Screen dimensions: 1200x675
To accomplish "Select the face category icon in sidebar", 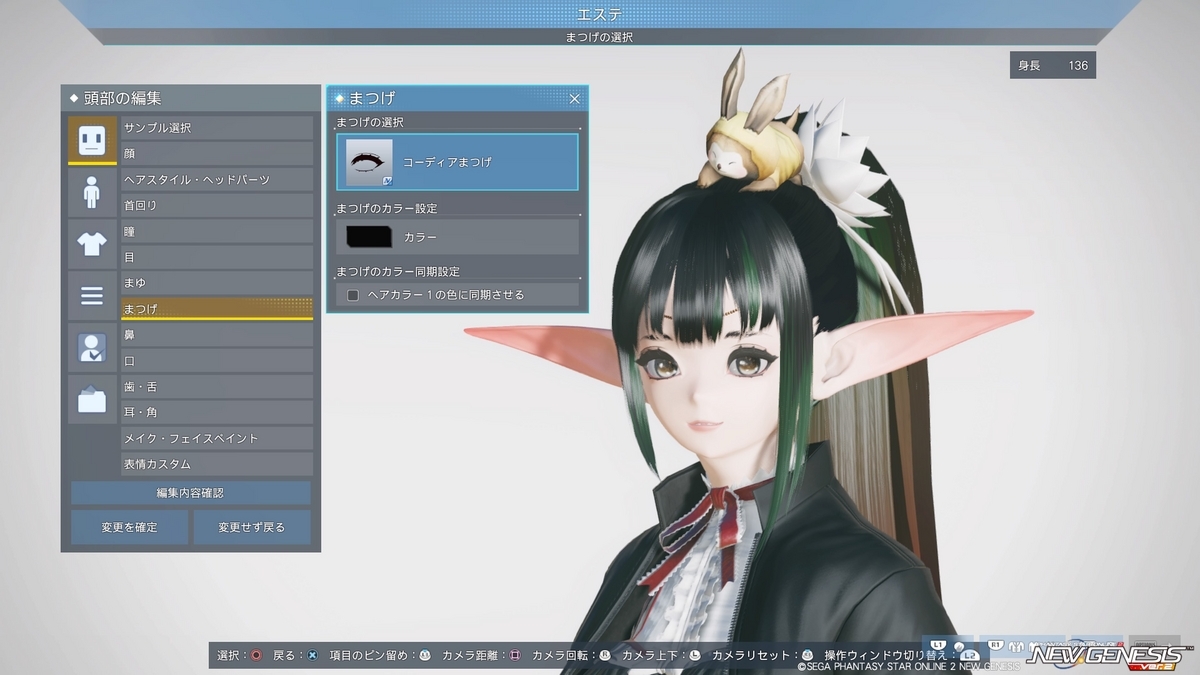I will pos(92,139).
